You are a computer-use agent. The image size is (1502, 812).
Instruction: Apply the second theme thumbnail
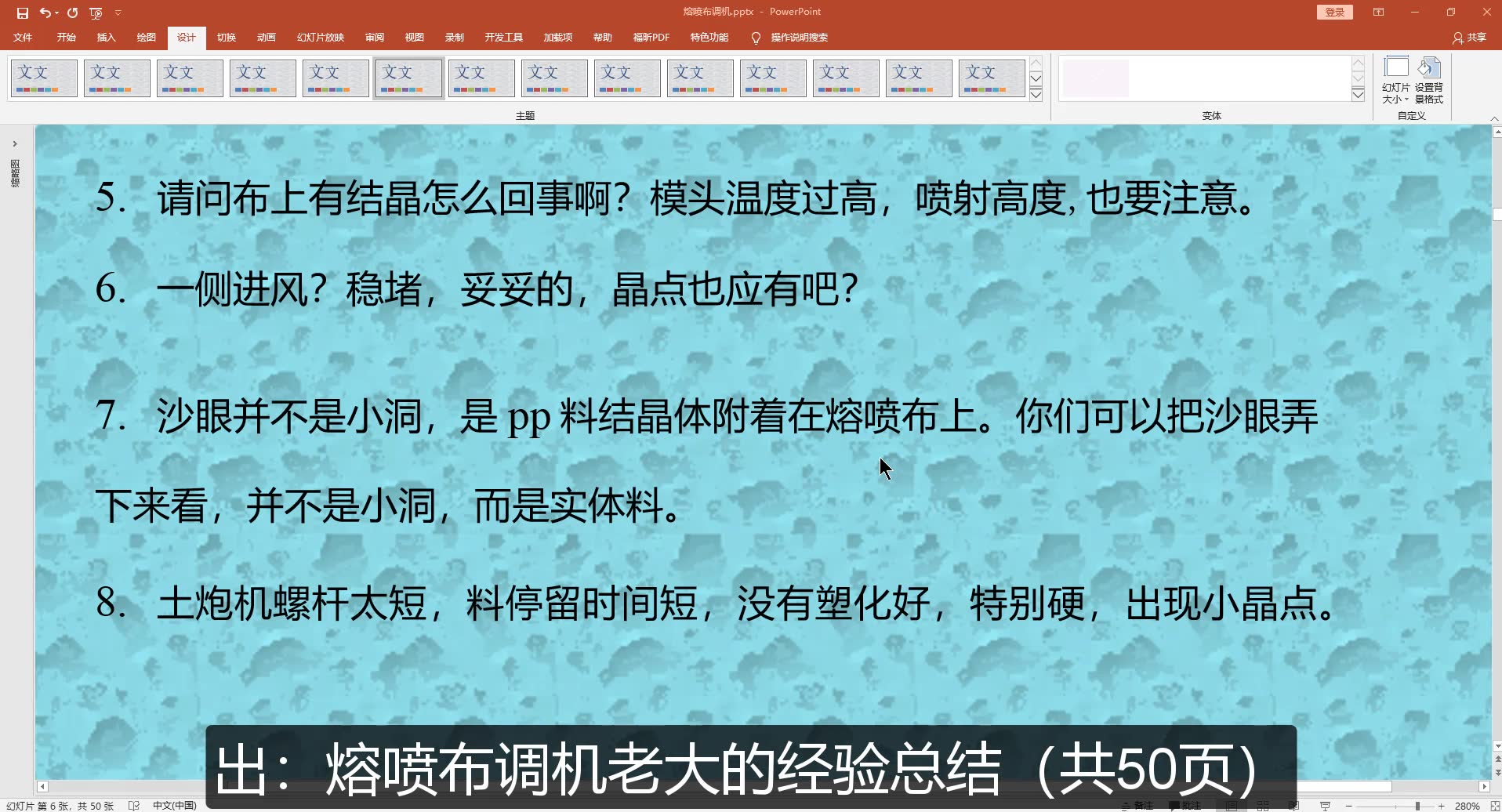tap(117, 78)
